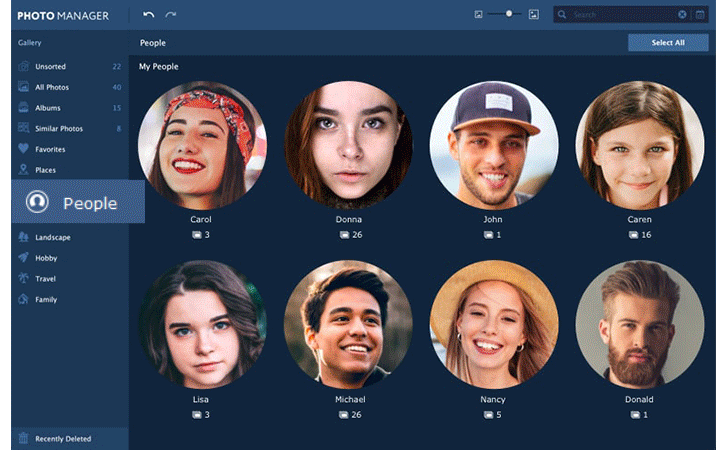The image size is (728, 450).
Task: Open the calendar filter icon beside search
Action: pyautogui.click(x=700, y=14)
